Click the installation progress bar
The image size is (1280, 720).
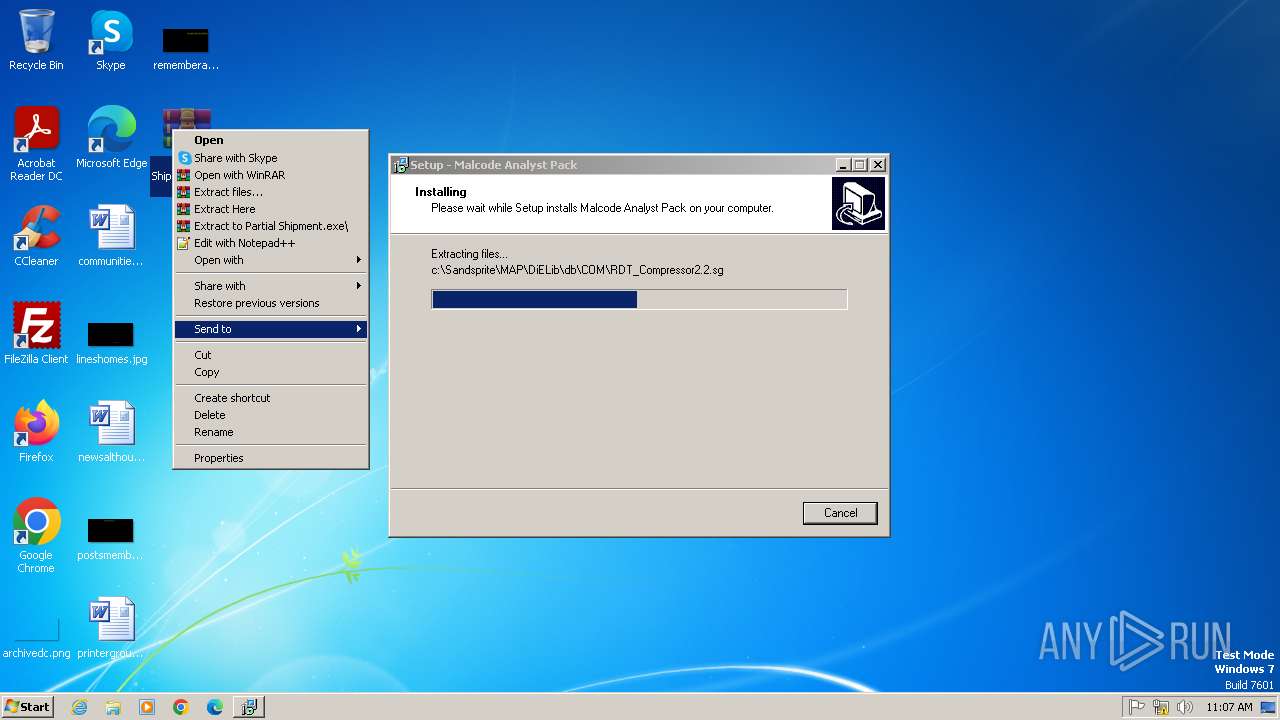(639, 299)
